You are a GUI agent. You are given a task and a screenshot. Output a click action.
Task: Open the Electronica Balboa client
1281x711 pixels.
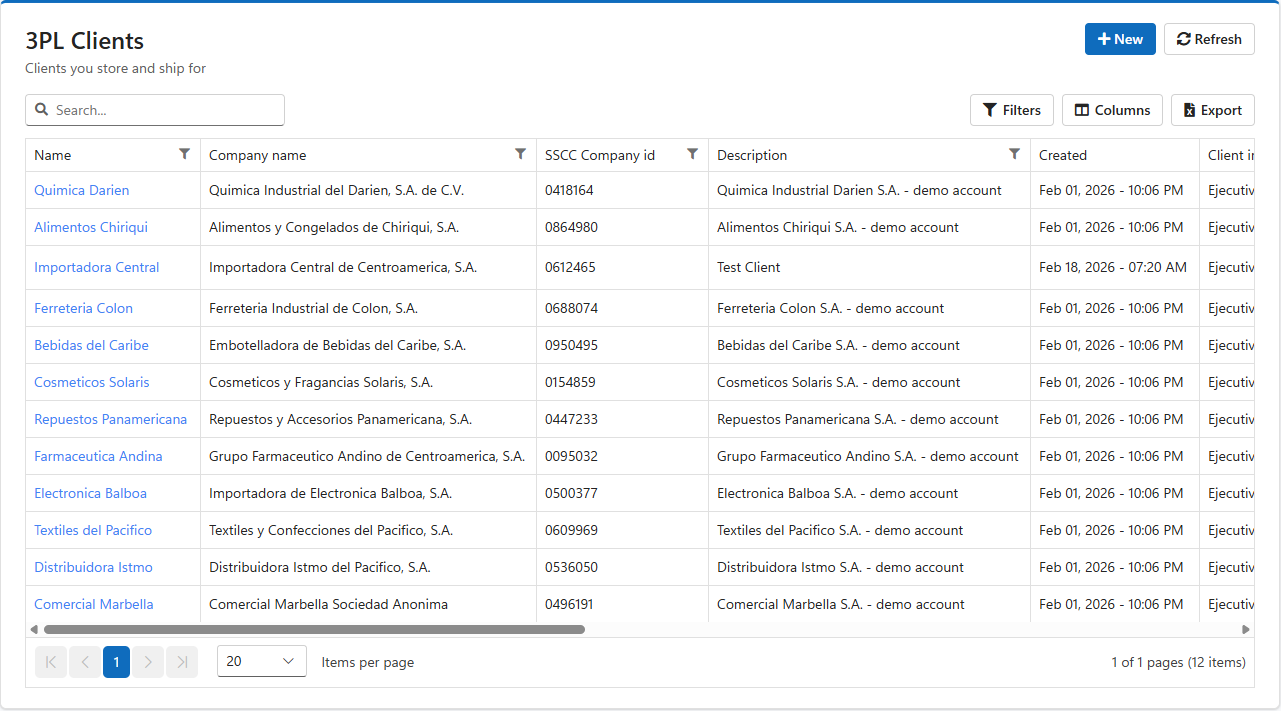(x=90, y=493)
